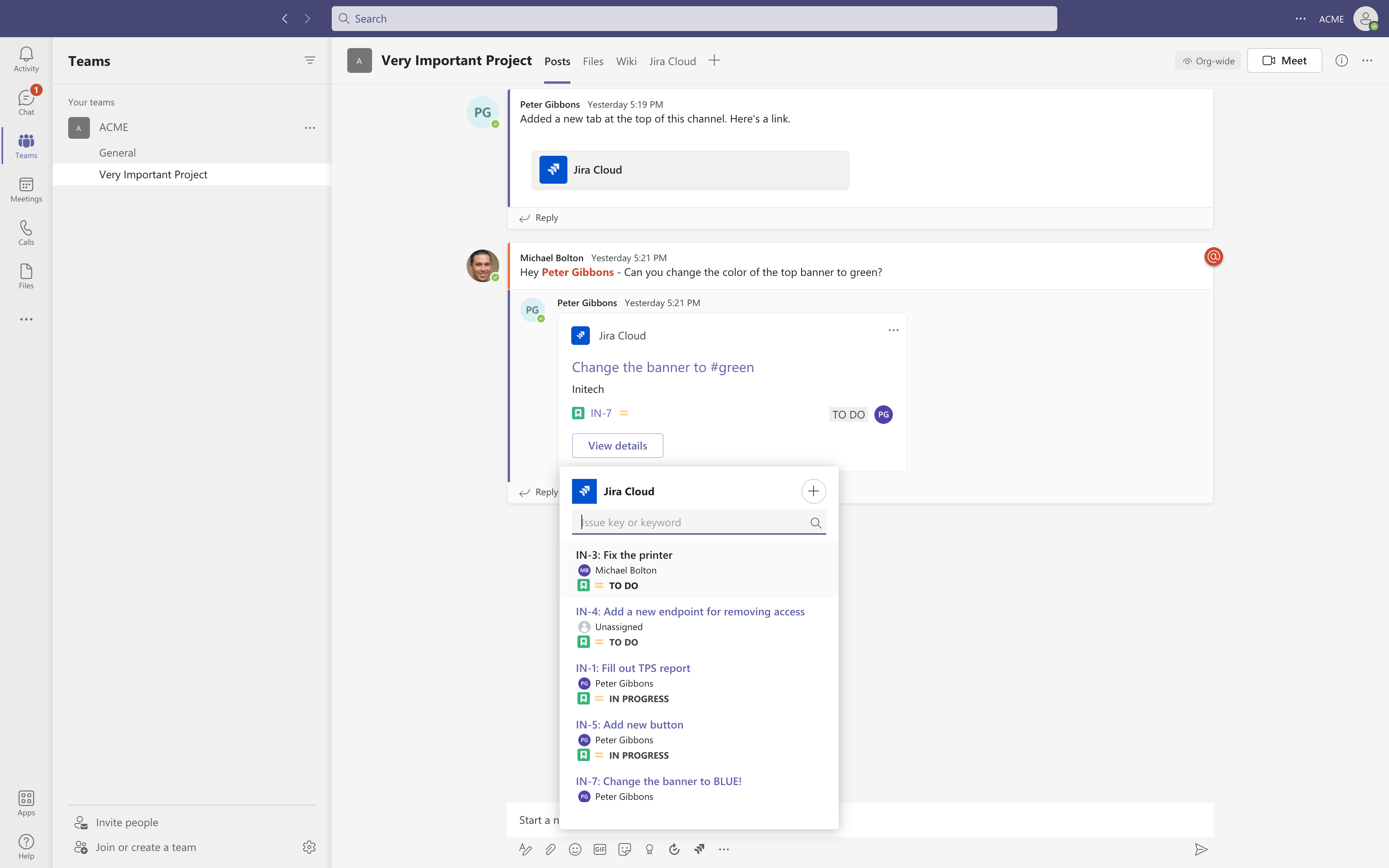
Task: Create new issue with Jira plus button
Action: point(813,491)
